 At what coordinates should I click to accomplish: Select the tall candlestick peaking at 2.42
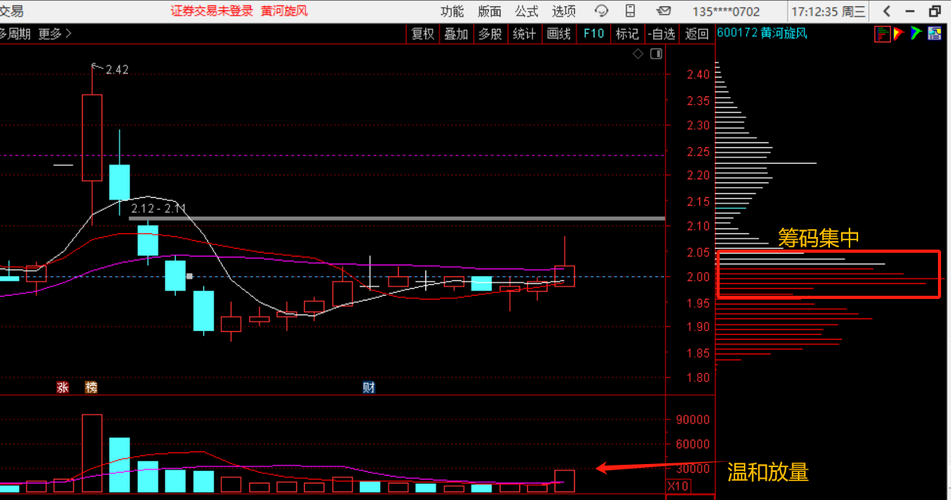(92, 137)
